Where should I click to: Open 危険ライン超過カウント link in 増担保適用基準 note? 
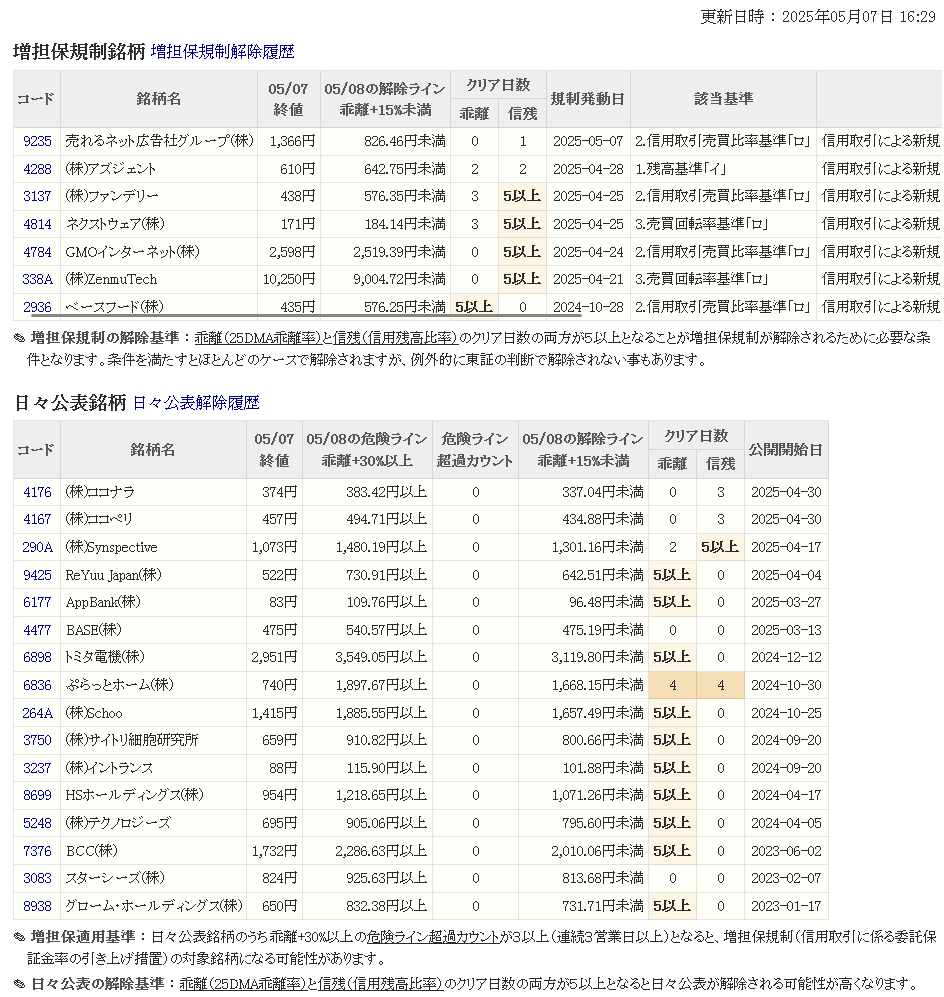coord(433,937)
